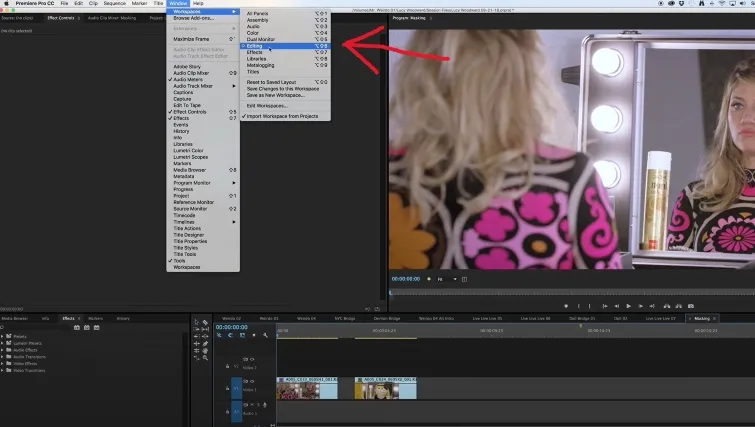
Task: Open the Help menu
Action: [x=198, y=3]
